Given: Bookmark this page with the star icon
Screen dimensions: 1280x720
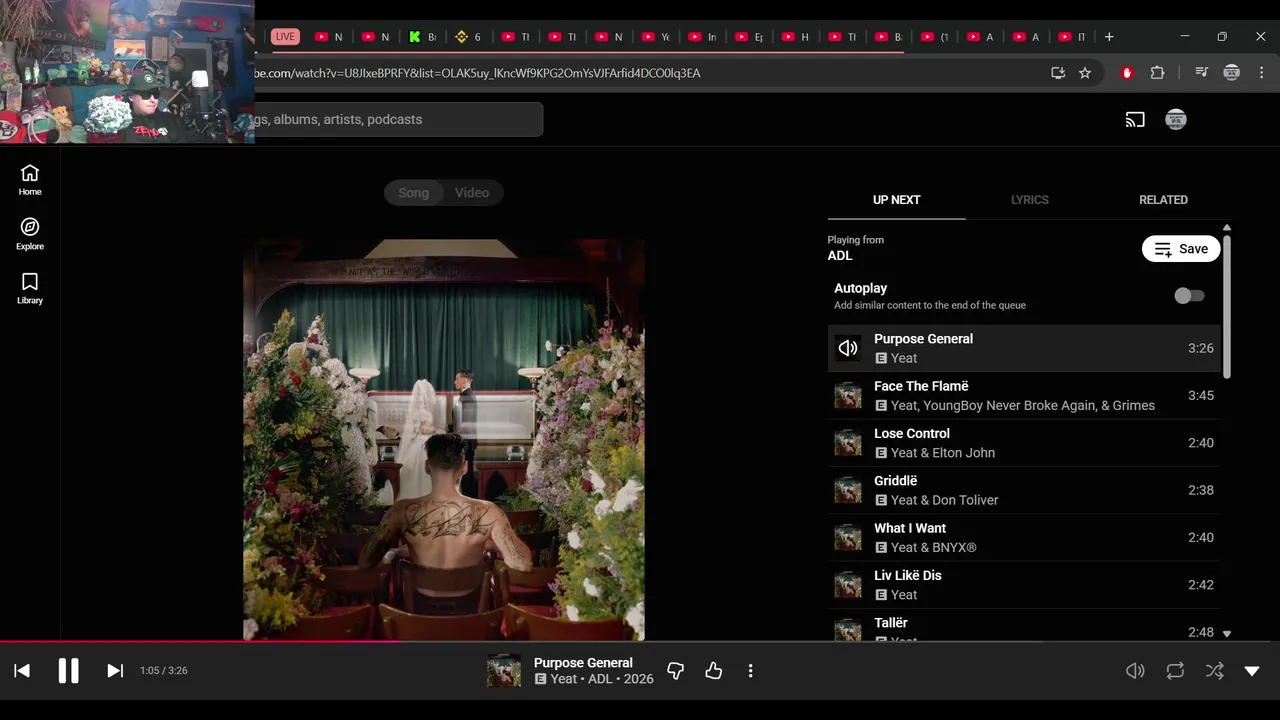Looking at the screenshot, I should (1085, 73).
